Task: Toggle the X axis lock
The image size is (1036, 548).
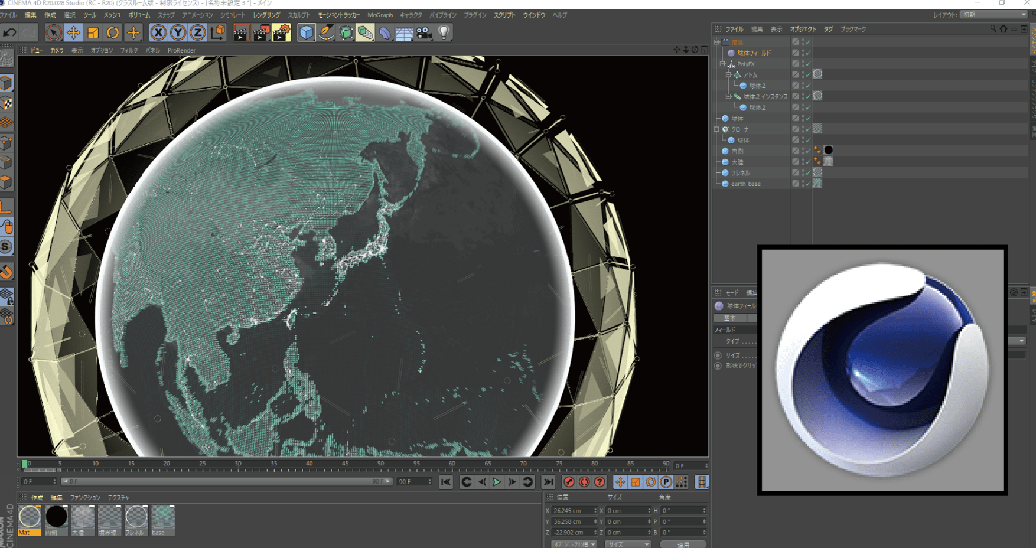Action: (158, 32)
